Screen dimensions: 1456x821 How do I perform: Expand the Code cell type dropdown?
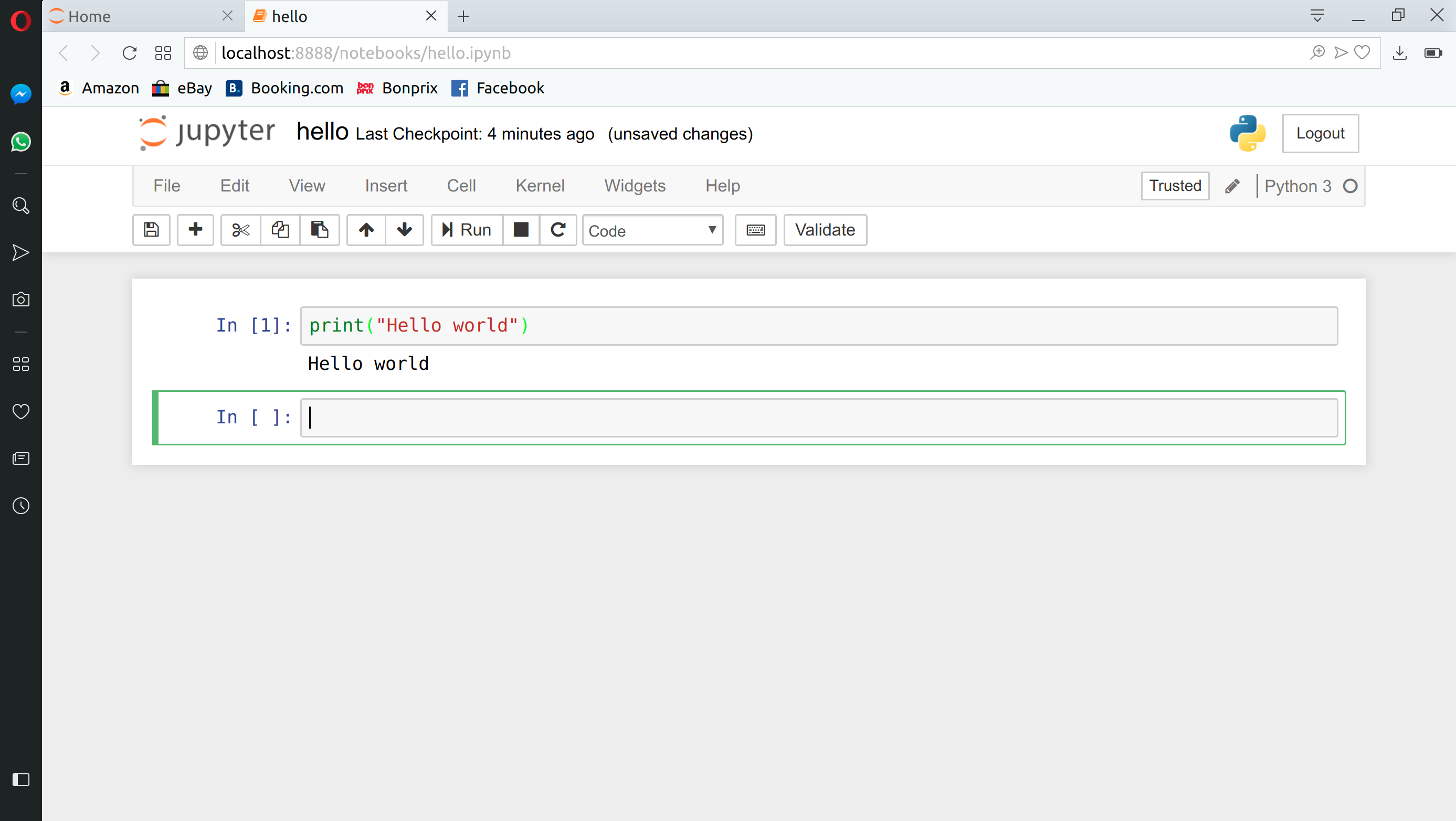point(652,230)
